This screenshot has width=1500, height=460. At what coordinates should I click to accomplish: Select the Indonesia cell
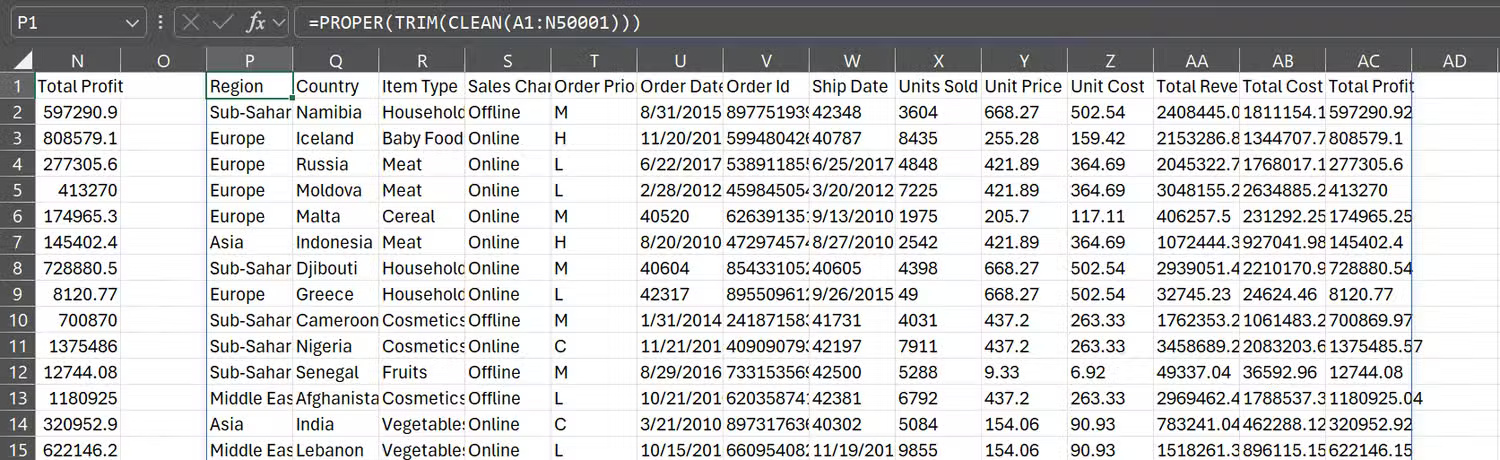click(335, 242)
